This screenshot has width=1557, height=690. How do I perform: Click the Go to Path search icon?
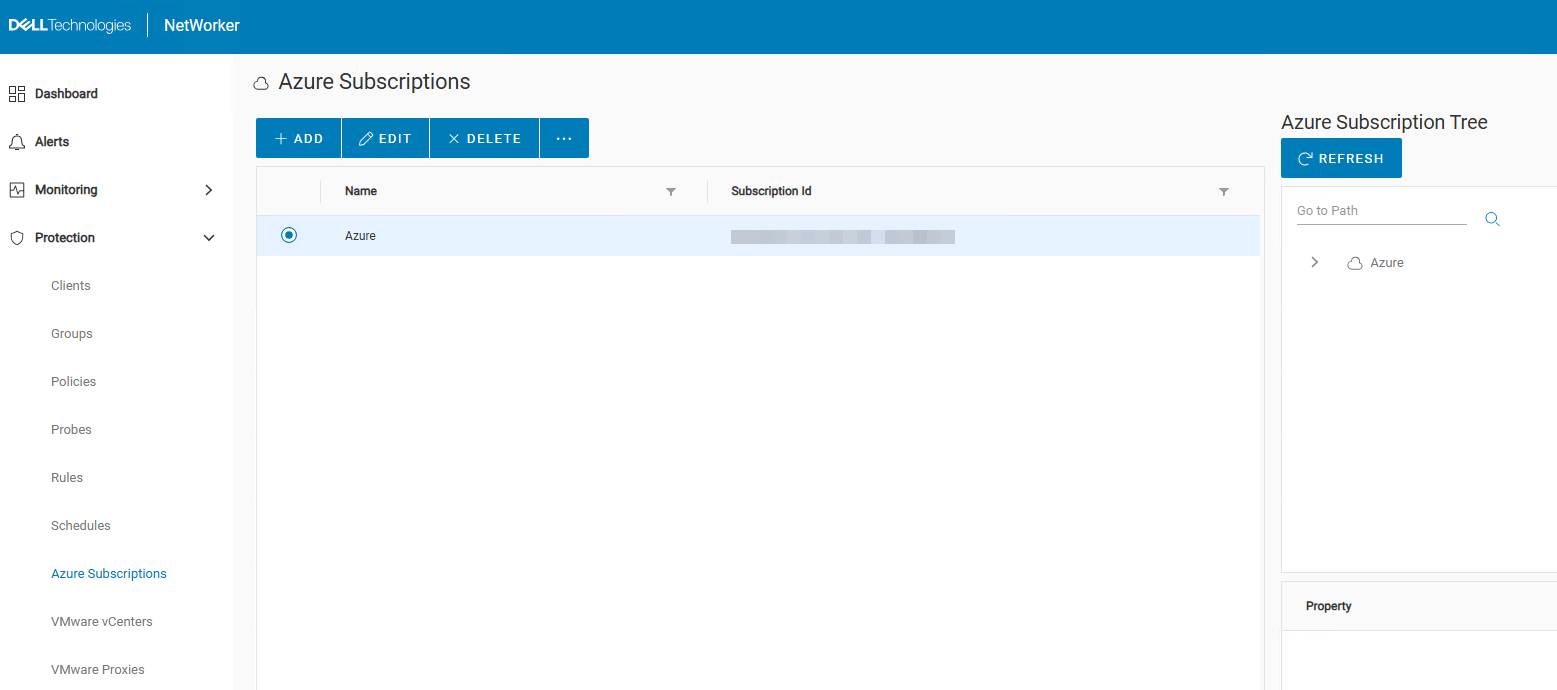(1492, 219)
